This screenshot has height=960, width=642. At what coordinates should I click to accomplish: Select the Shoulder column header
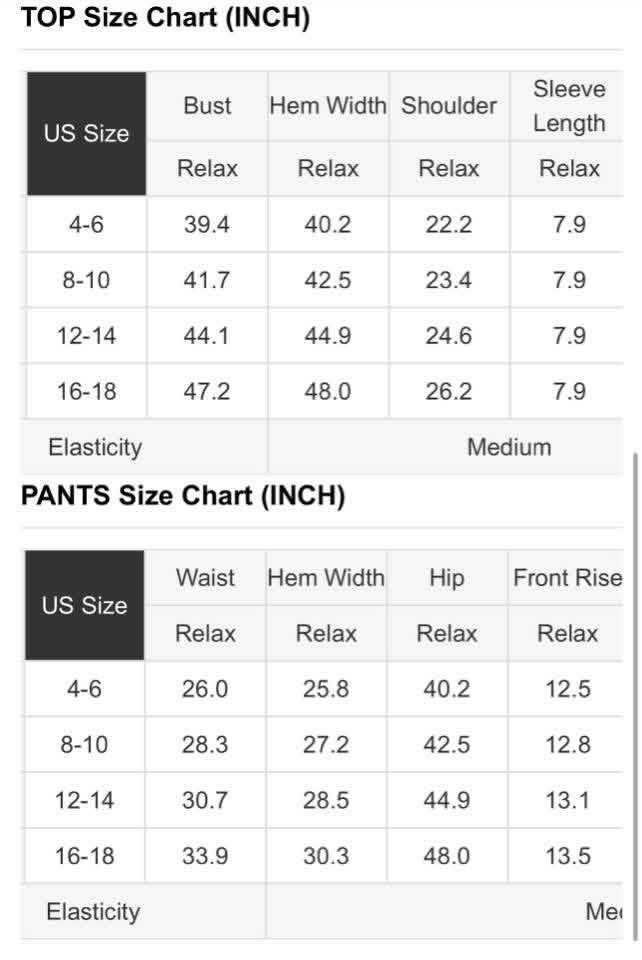[449, 106]
